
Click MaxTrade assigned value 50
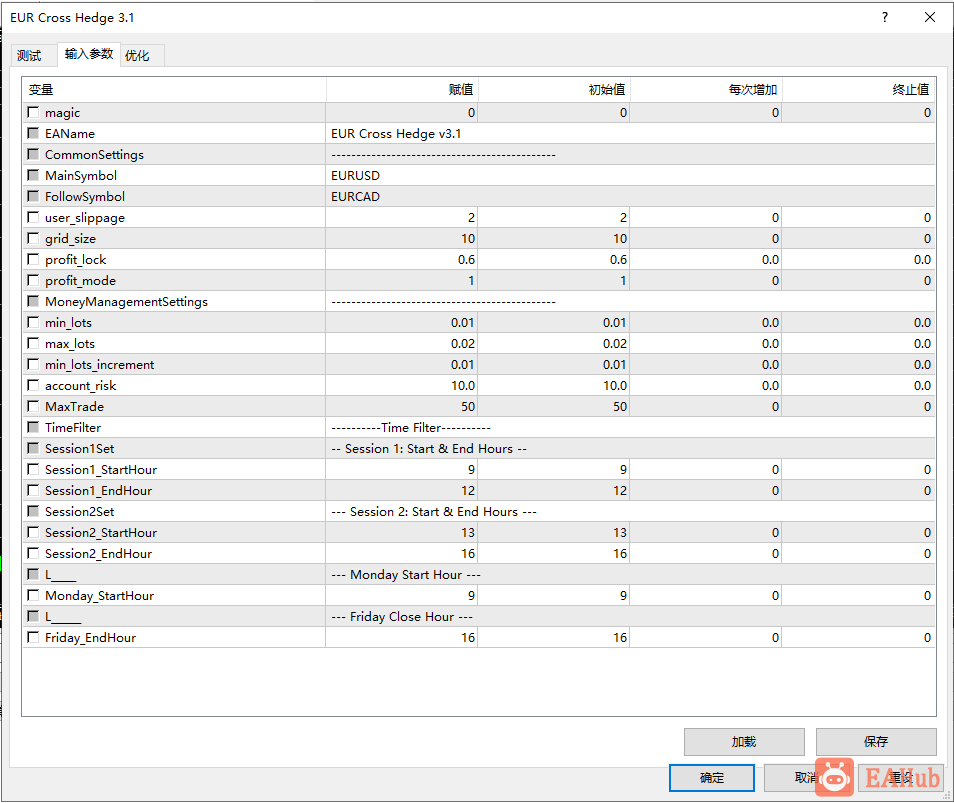click(x=402, y=406)
